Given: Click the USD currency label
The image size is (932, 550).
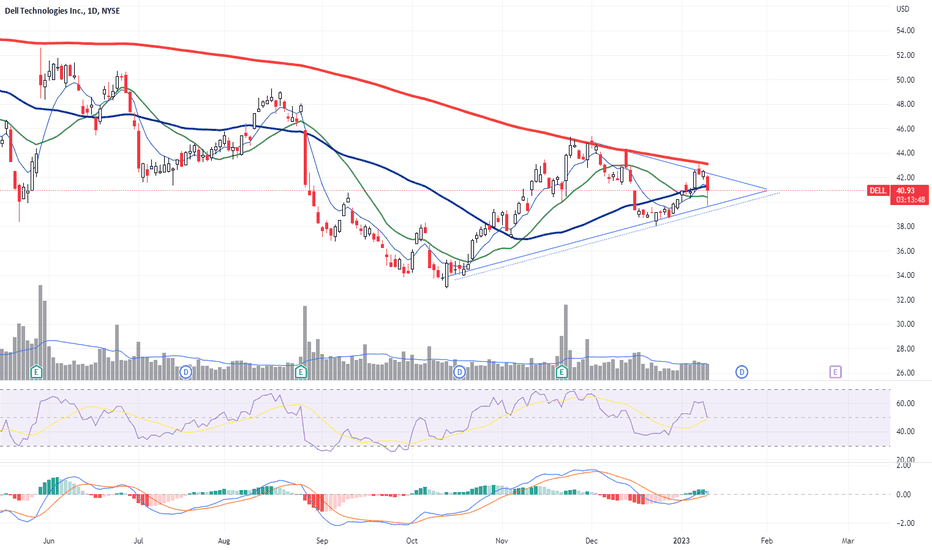Looking at the screenshot, I should [x=902, y=9].
